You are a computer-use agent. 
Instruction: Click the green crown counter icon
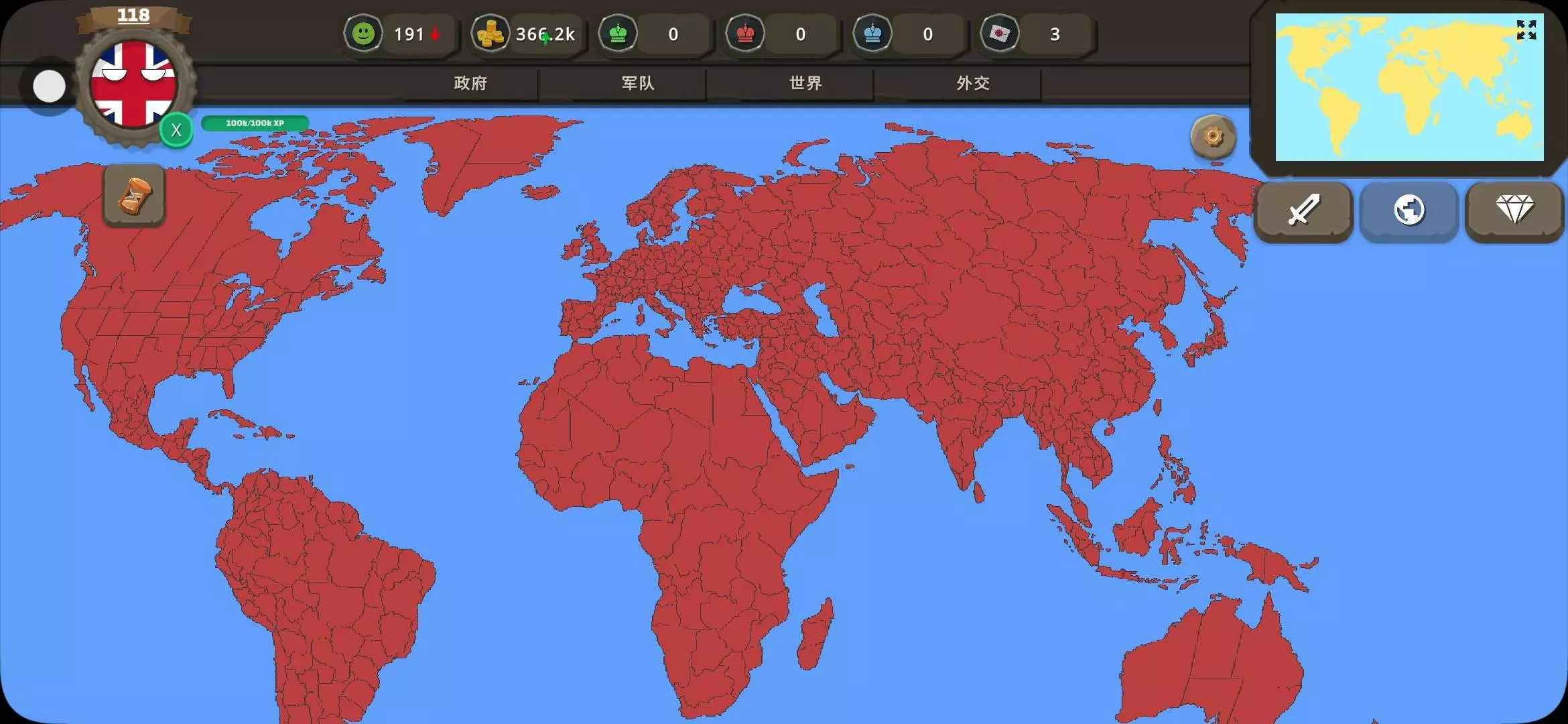pos(618,34)
